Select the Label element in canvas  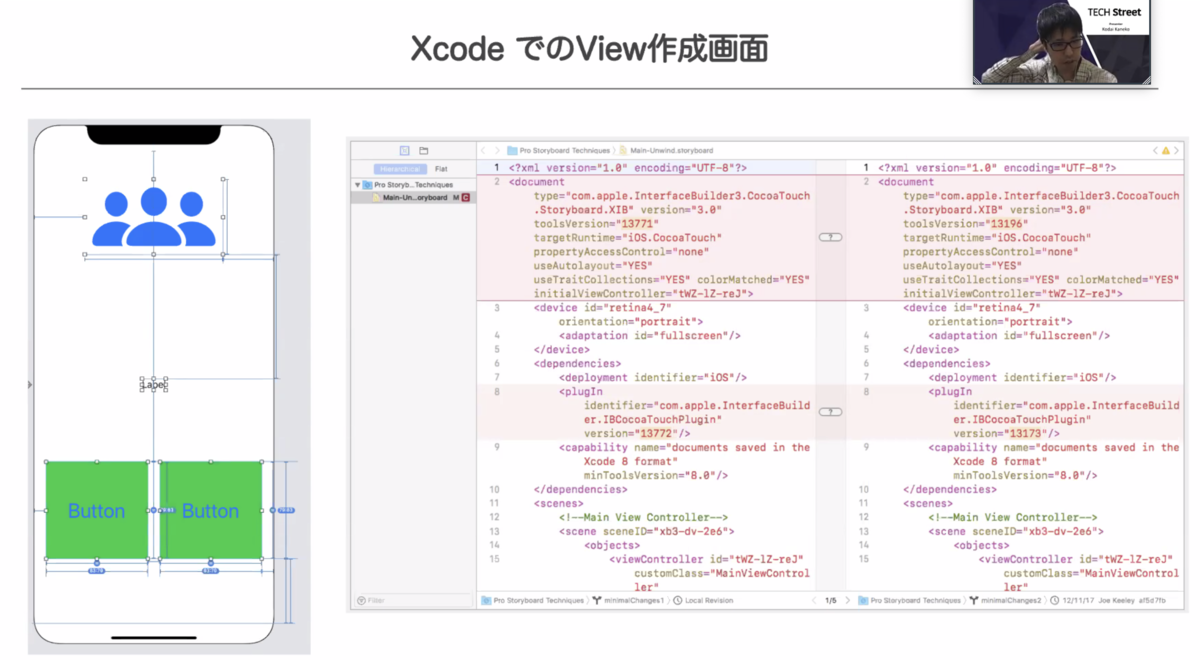tap(153, 385)
